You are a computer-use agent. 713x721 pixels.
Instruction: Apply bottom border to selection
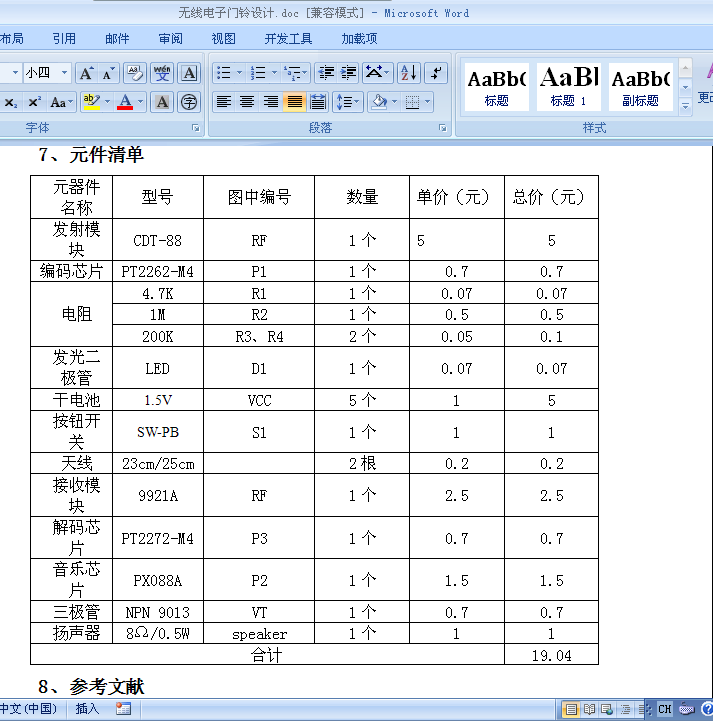point(412,102)
